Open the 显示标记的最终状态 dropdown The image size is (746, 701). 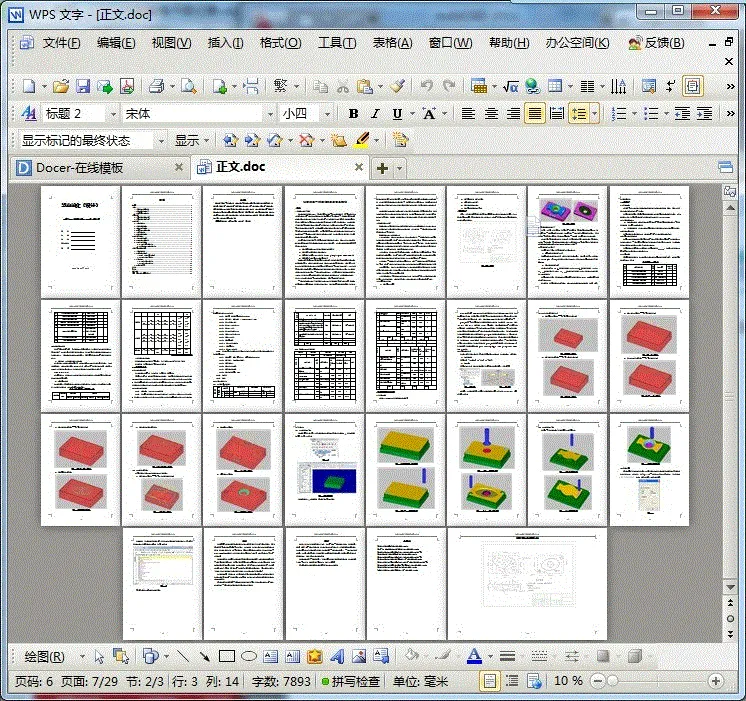tap(161, 141)
